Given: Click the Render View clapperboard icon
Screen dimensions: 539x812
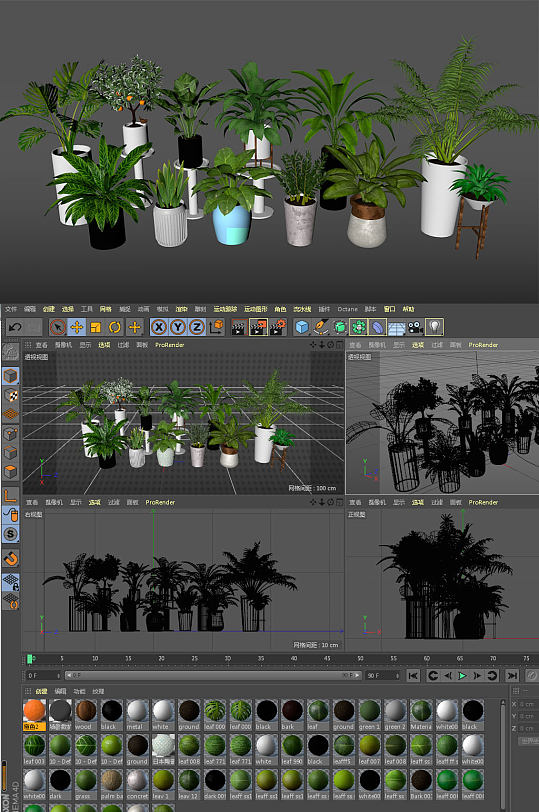Looking at the screenshot, I should [x=239, y=327].
